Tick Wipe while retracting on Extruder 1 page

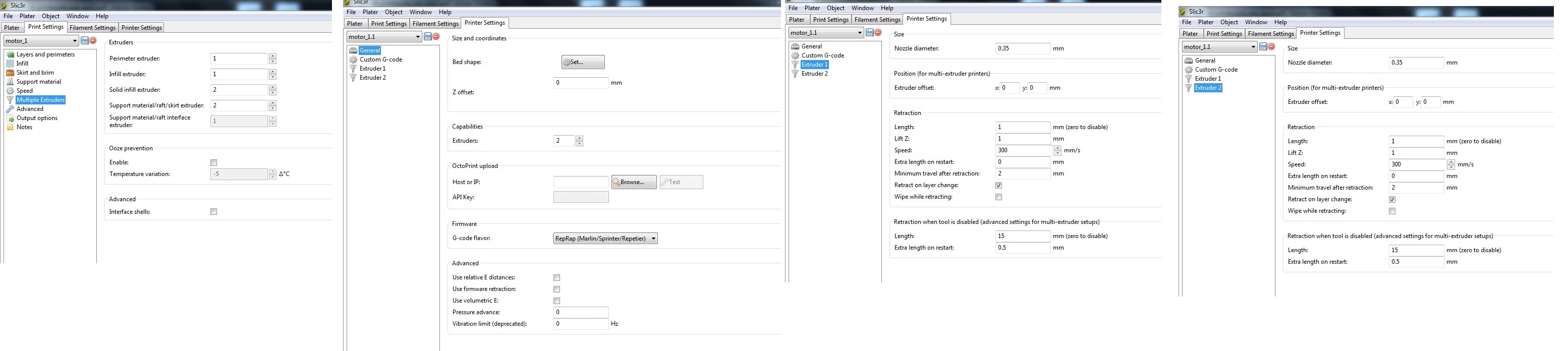(998, 197)
